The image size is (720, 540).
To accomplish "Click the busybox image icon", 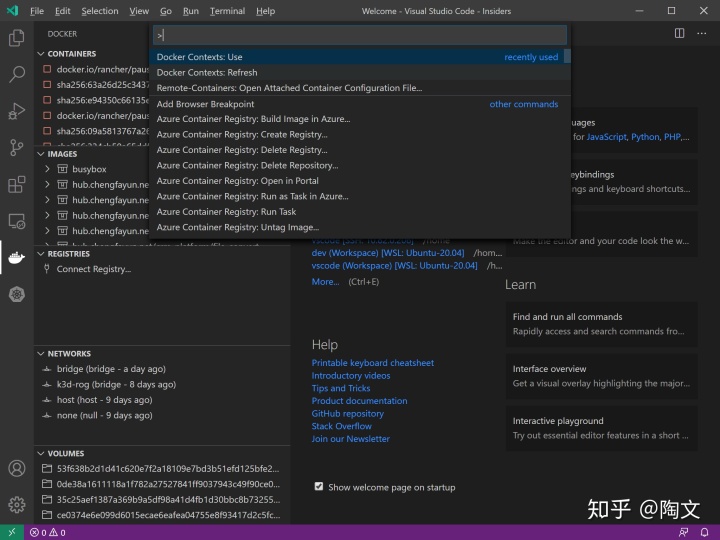I will (62, 169).
